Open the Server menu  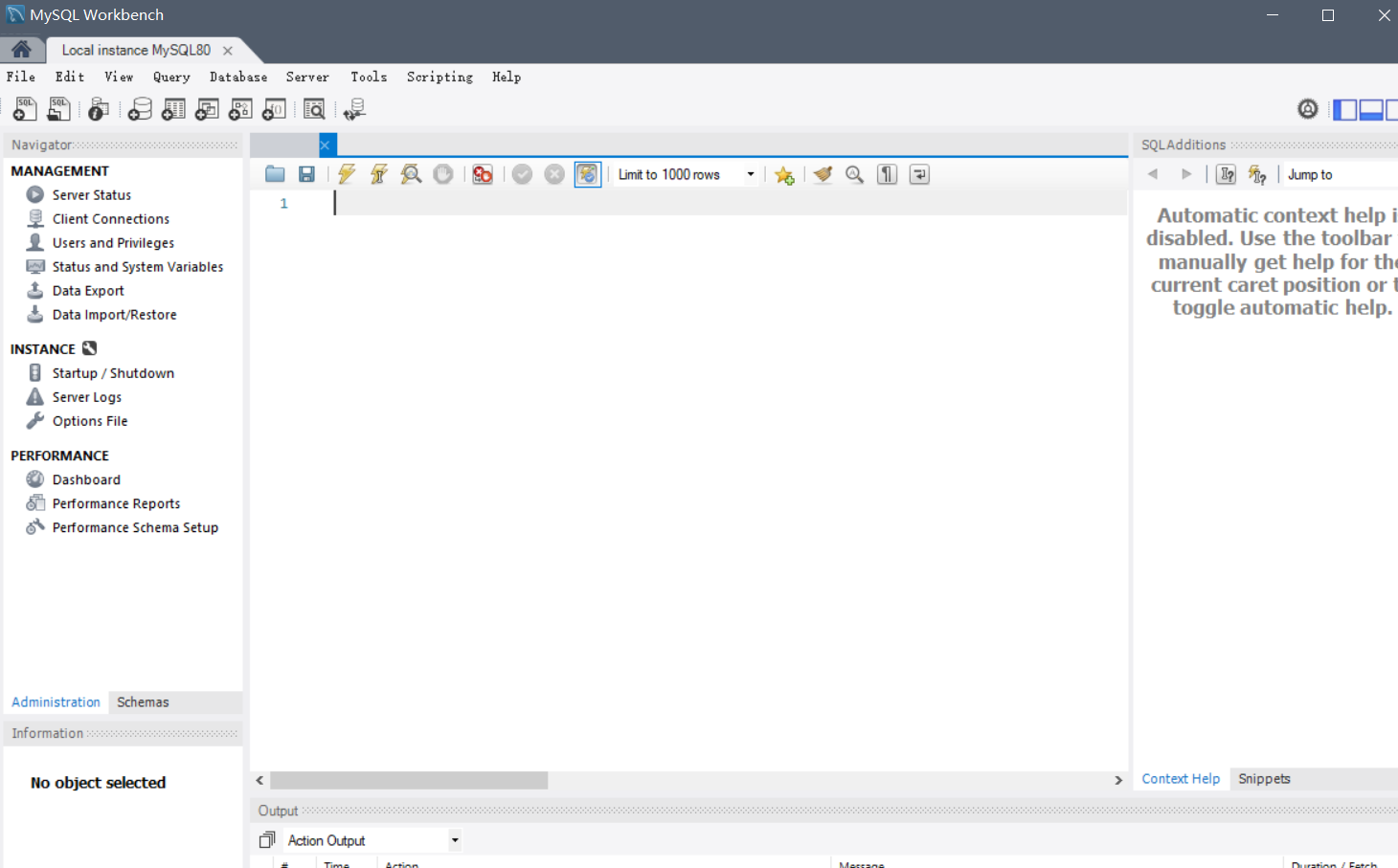(x=307, y=77)
